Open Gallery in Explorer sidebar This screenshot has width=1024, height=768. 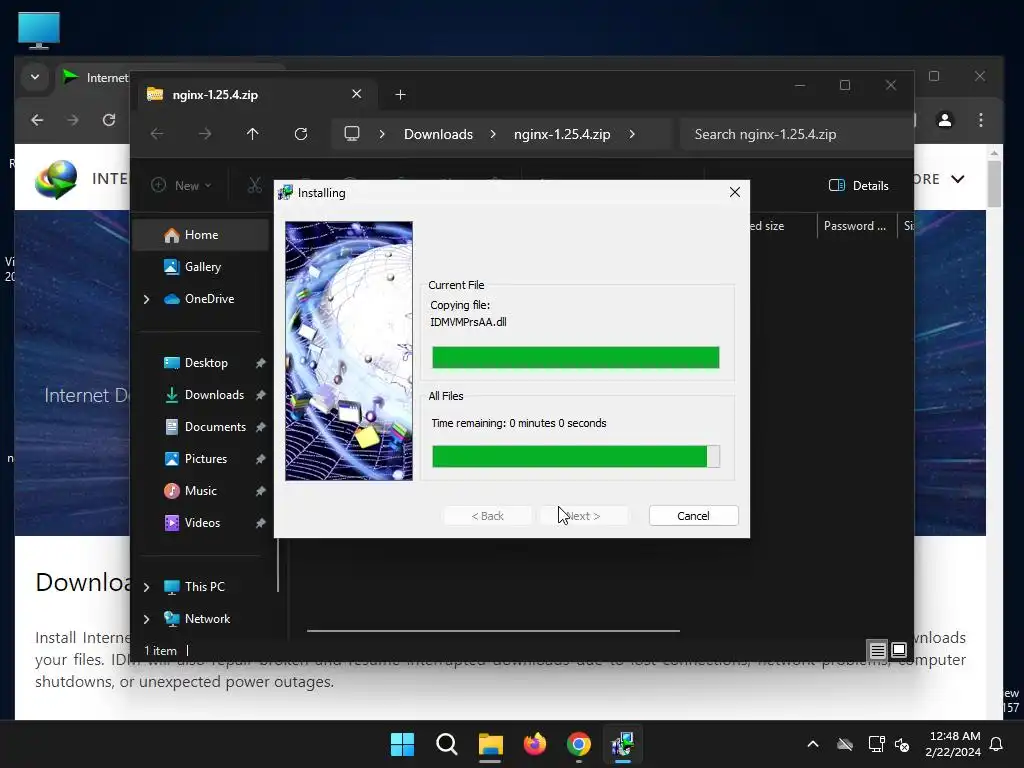[x=202, y=266]
